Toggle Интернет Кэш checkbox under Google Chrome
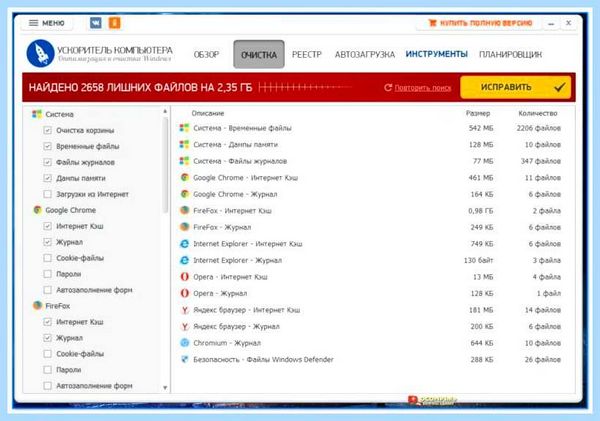600x421 pixels. [47, 226]
